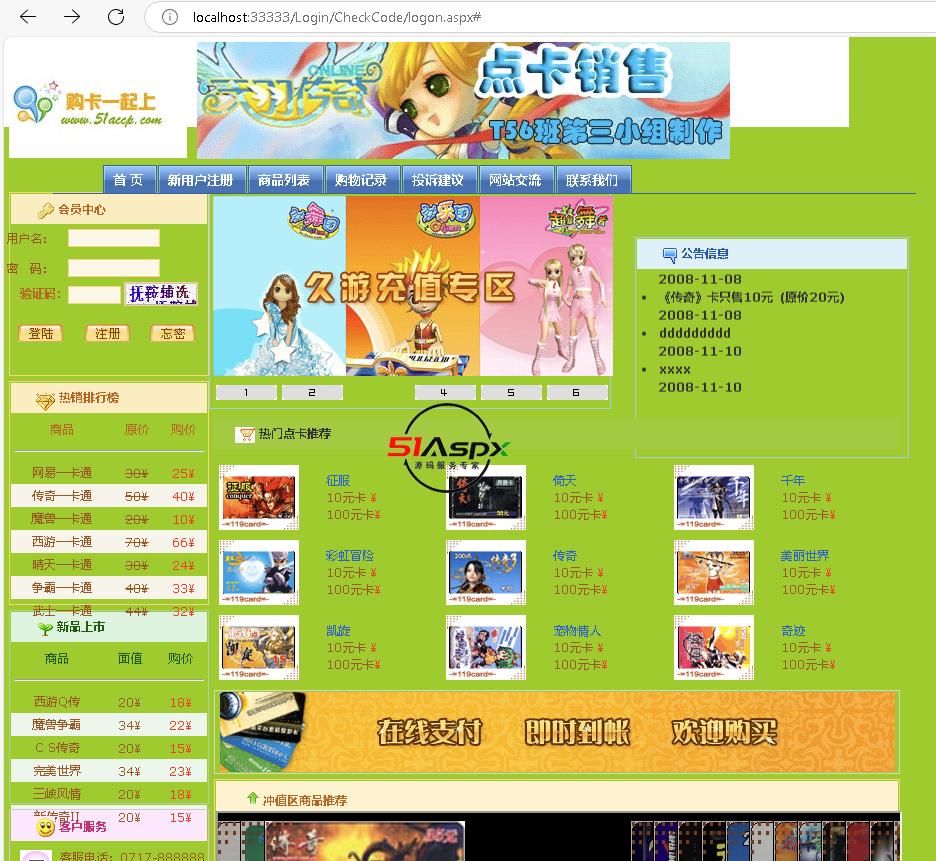Click the browser forward arrow
Image resolution: width=936 pixels, height=861 pixels.
point(72,17)
